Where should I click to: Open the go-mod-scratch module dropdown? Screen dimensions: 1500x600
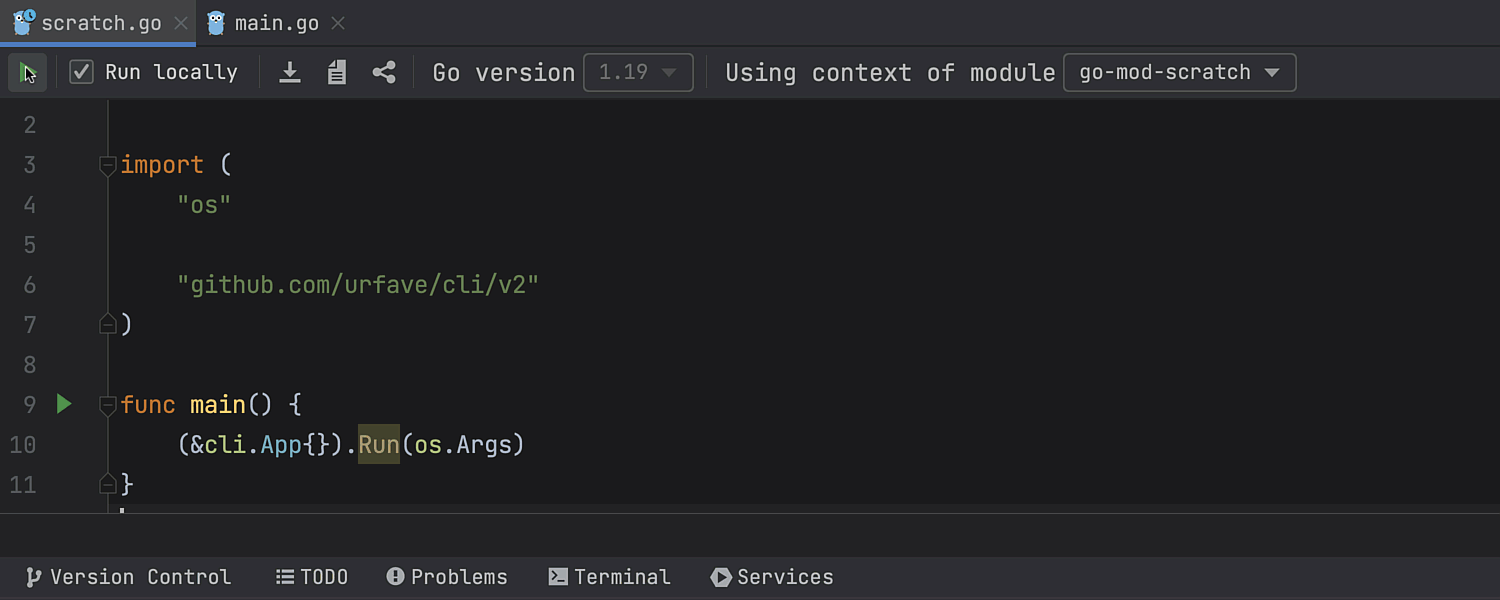pyautogui.click(x=1180, y=72)
